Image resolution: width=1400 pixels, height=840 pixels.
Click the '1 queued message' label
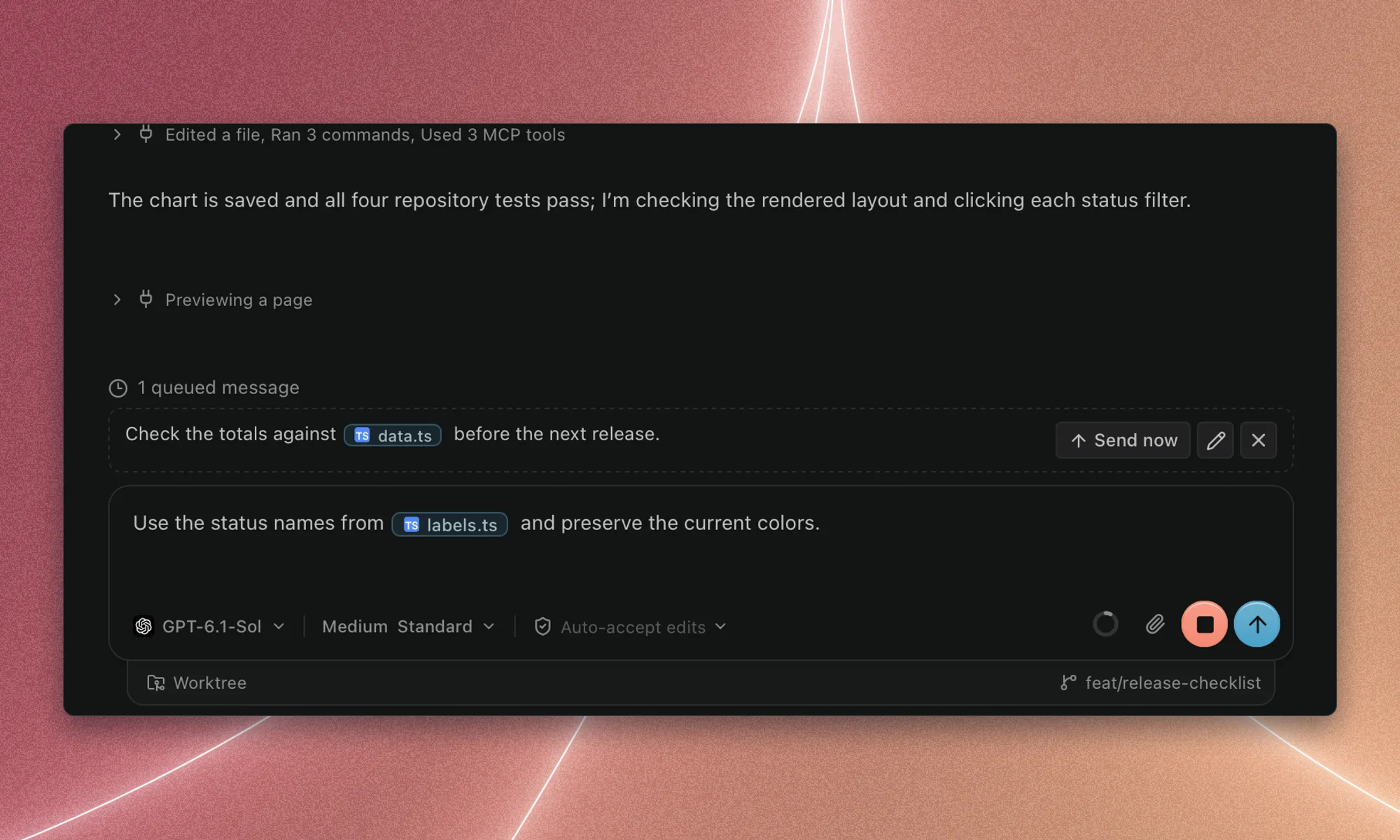point(218,388)
